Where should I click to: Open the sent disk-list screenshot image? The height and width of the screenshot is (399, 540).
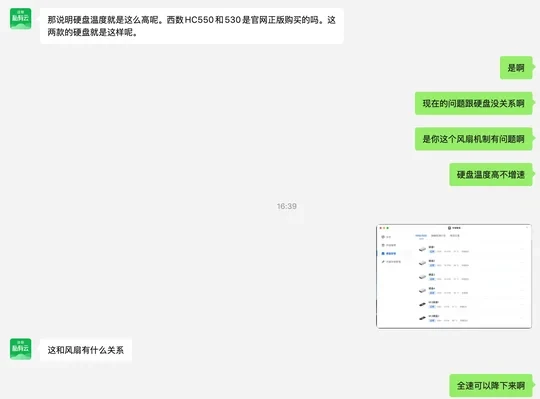pyautogui.click(x=454, y=276)
